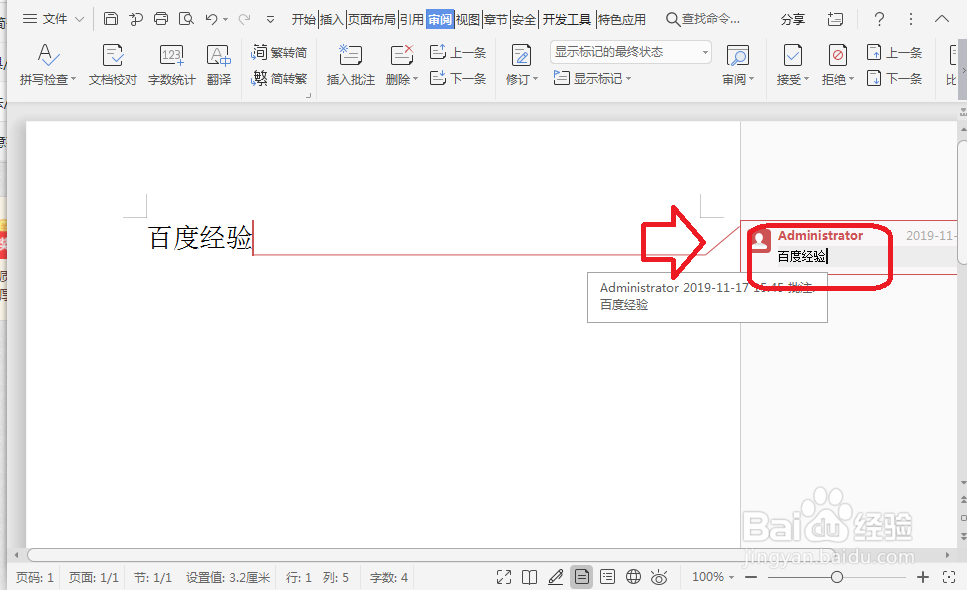The image size is (967, 590).
Task: Open the 开发工具 tab
Action: (567, 20)
